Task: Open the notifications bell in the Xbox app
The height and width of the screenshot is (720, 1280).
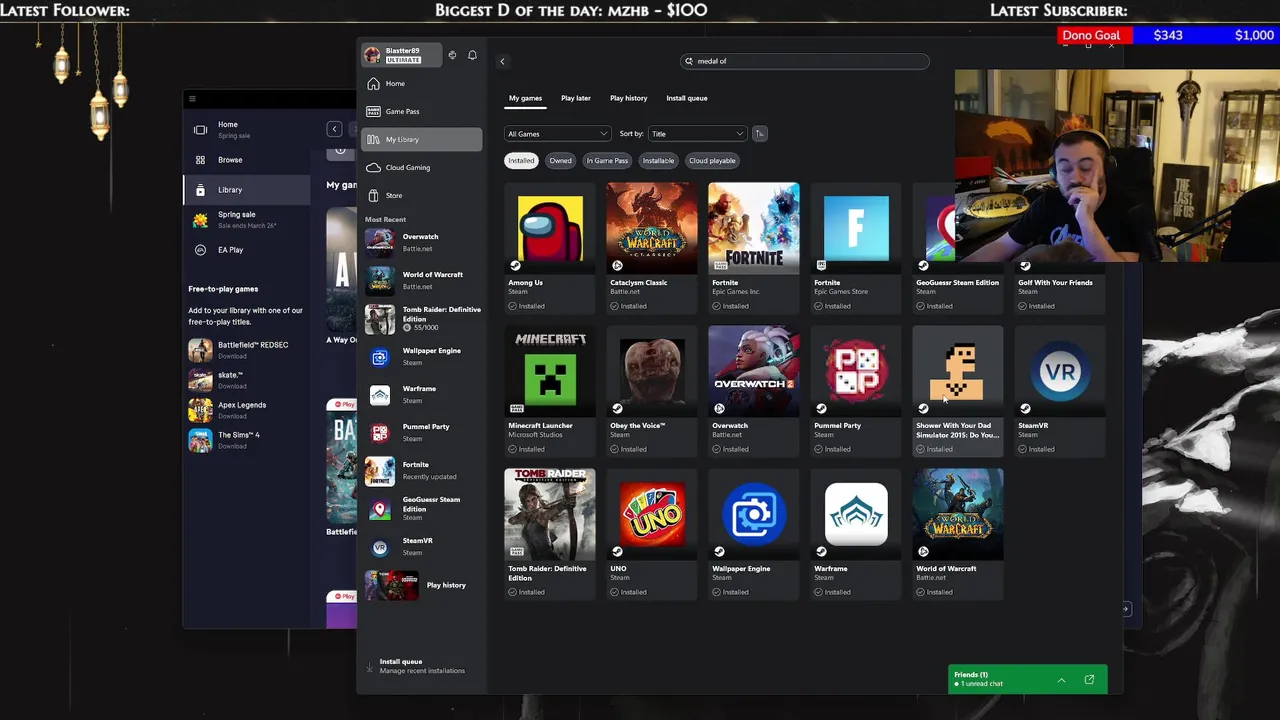Action: (472, 56)
